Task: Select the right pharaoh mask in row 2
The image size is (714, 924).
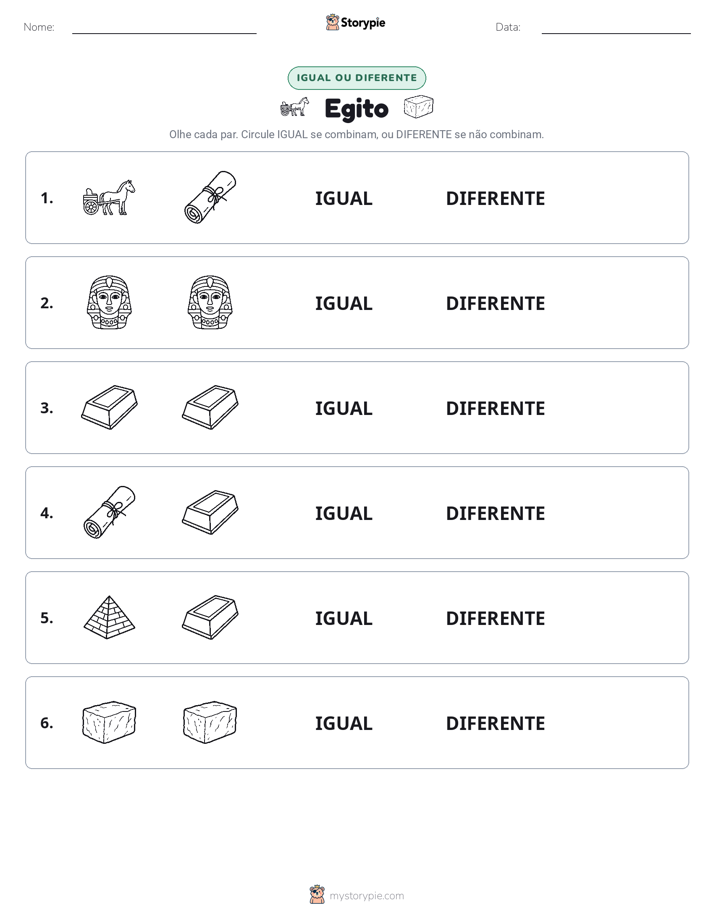Action: tap(210, 302)
